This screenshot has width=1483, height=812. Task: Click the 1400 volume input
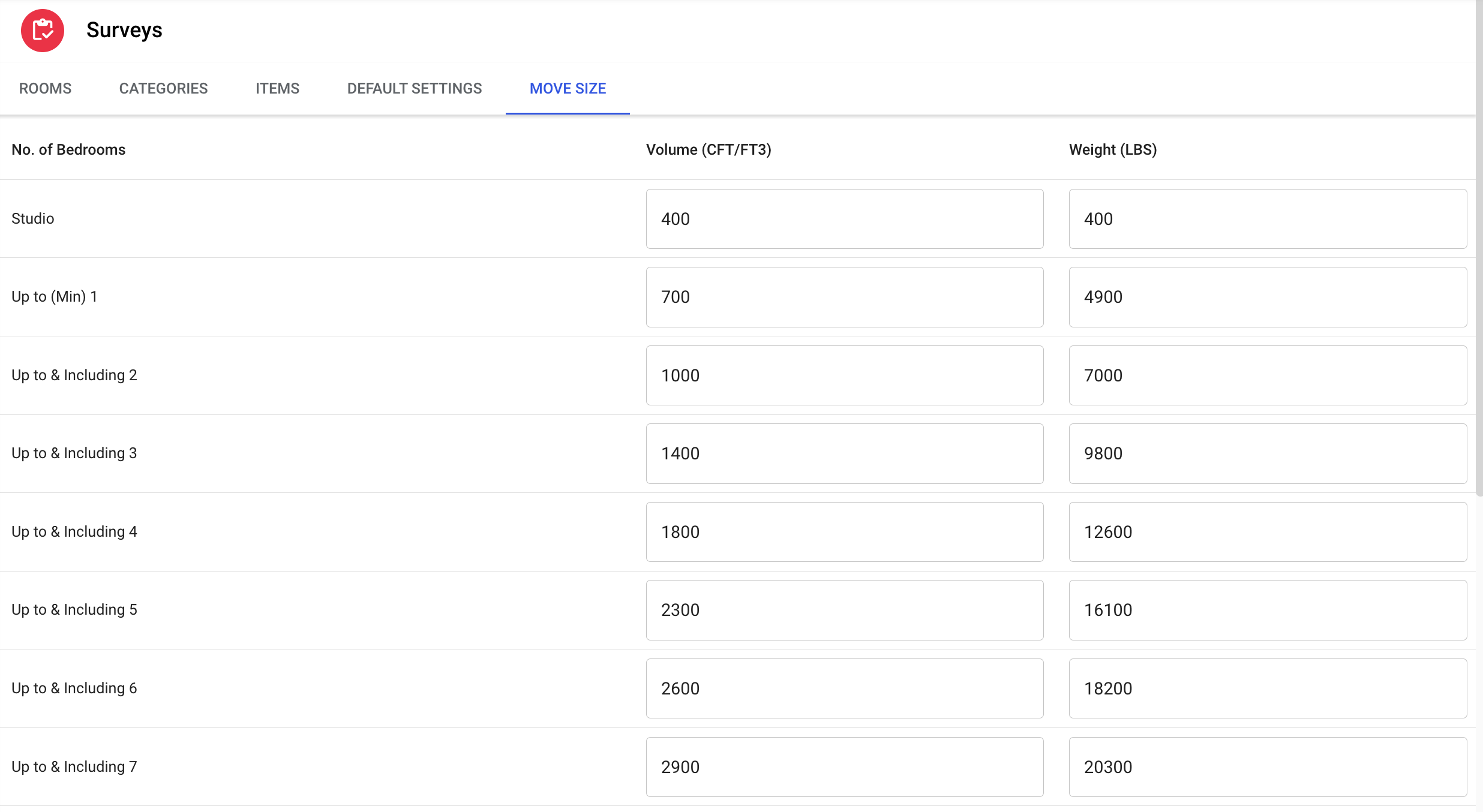coord(844,453)
